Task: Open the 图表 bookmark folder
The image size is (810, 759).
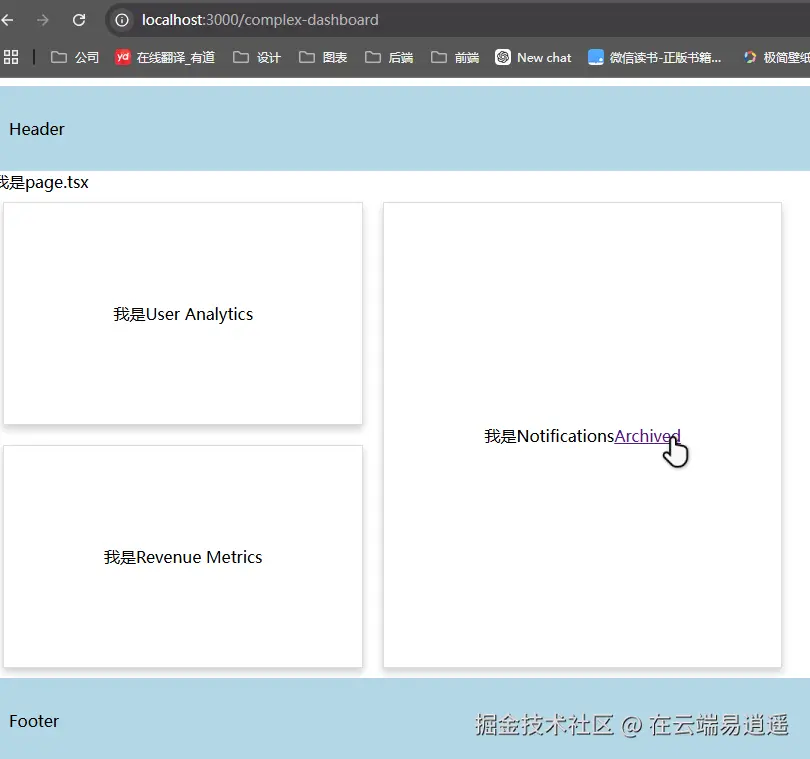Action: coord(323,57)
